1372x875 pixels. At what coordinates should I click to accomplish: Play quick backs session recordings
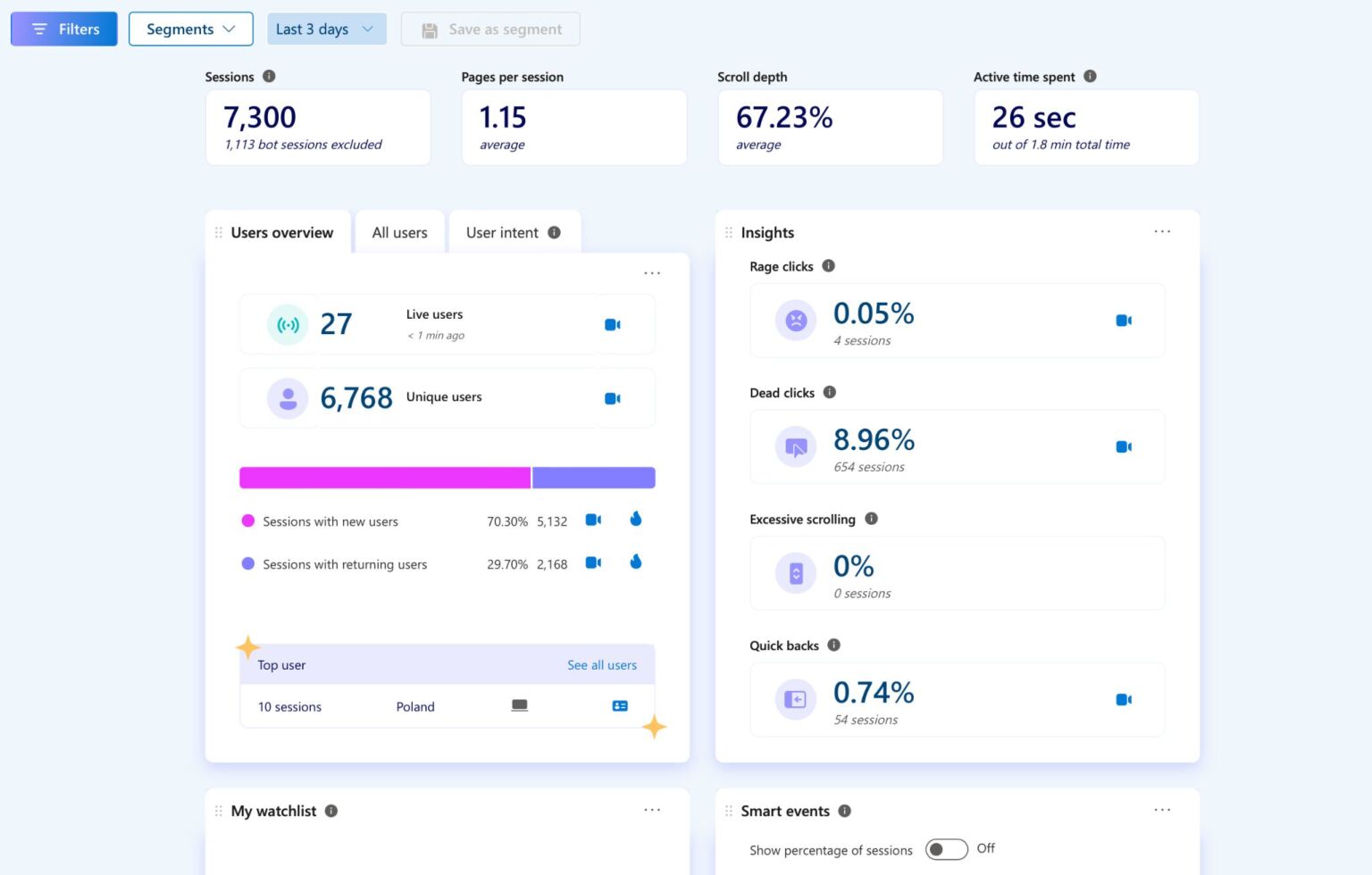coord(1124,699)
